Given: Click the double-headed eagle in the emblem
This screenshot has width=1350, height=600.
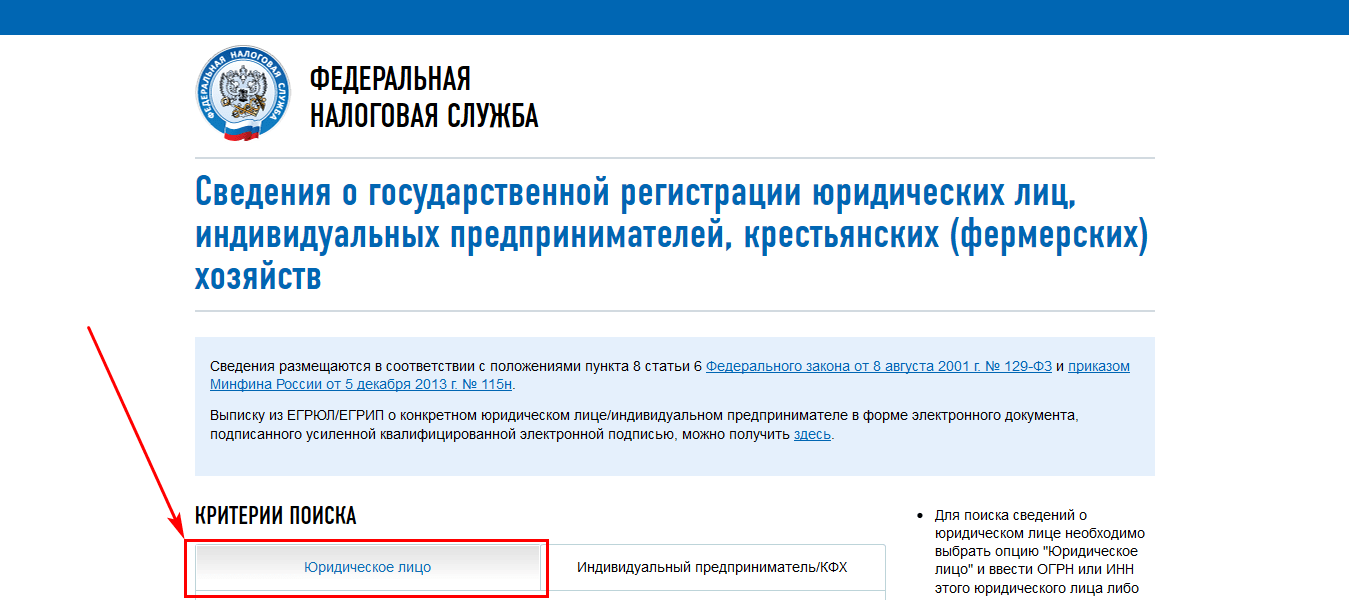Looking at the screenshot, I should [243, 92].
